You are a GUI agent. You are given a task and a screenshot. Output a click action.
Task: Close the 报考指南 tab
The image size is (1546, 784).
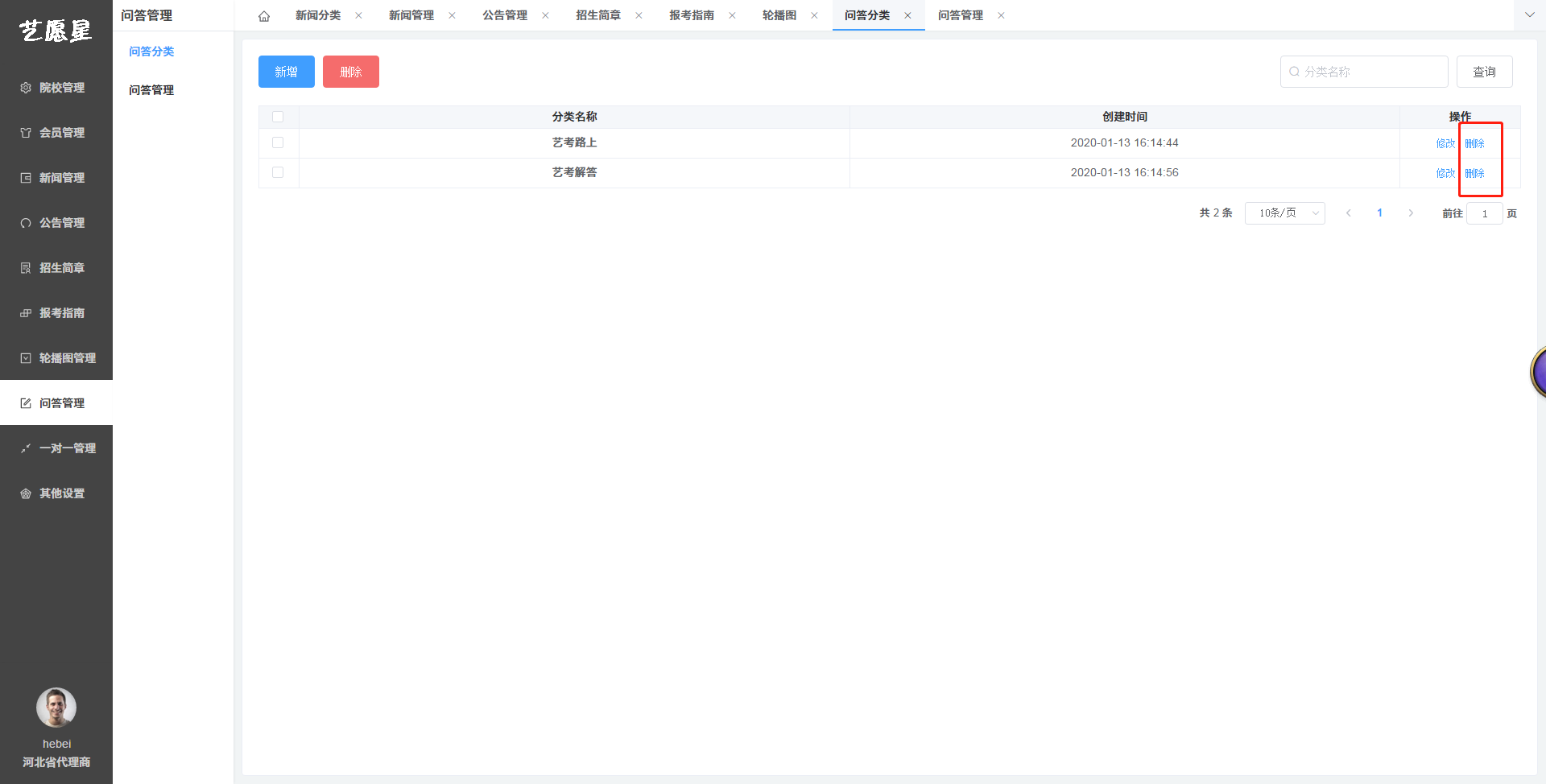[732, 15]
